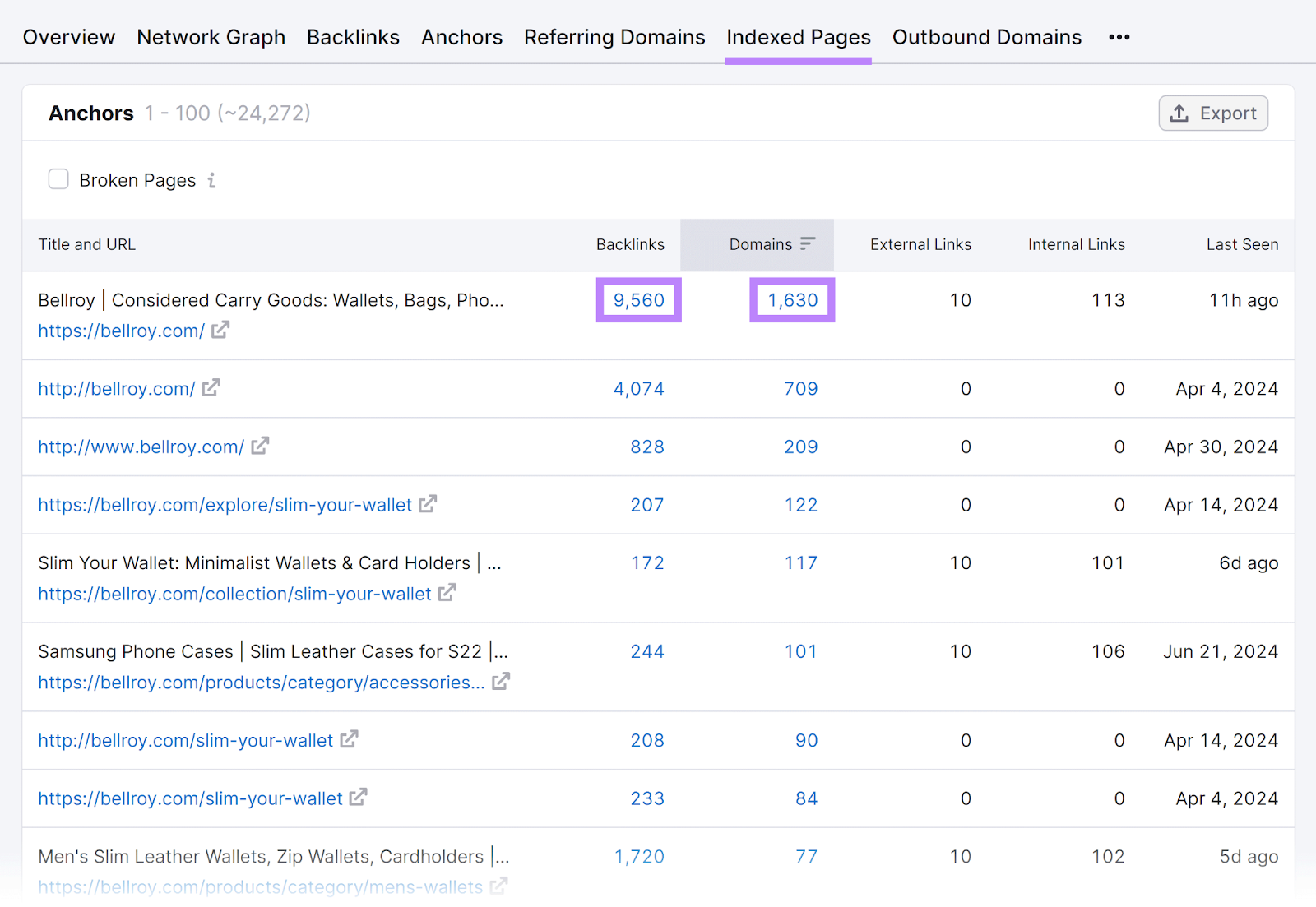Screen dimensions: 1316x907
Task: Sort by Internal Links column
Action: click(1076, 244)
